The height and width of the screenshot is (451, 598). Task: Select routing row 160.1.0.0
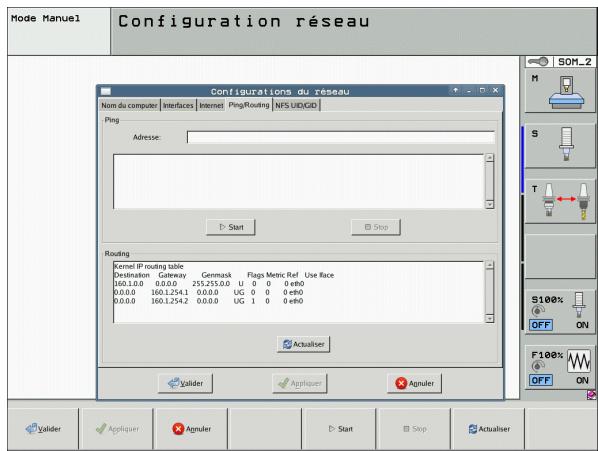[x=209, y=284]
